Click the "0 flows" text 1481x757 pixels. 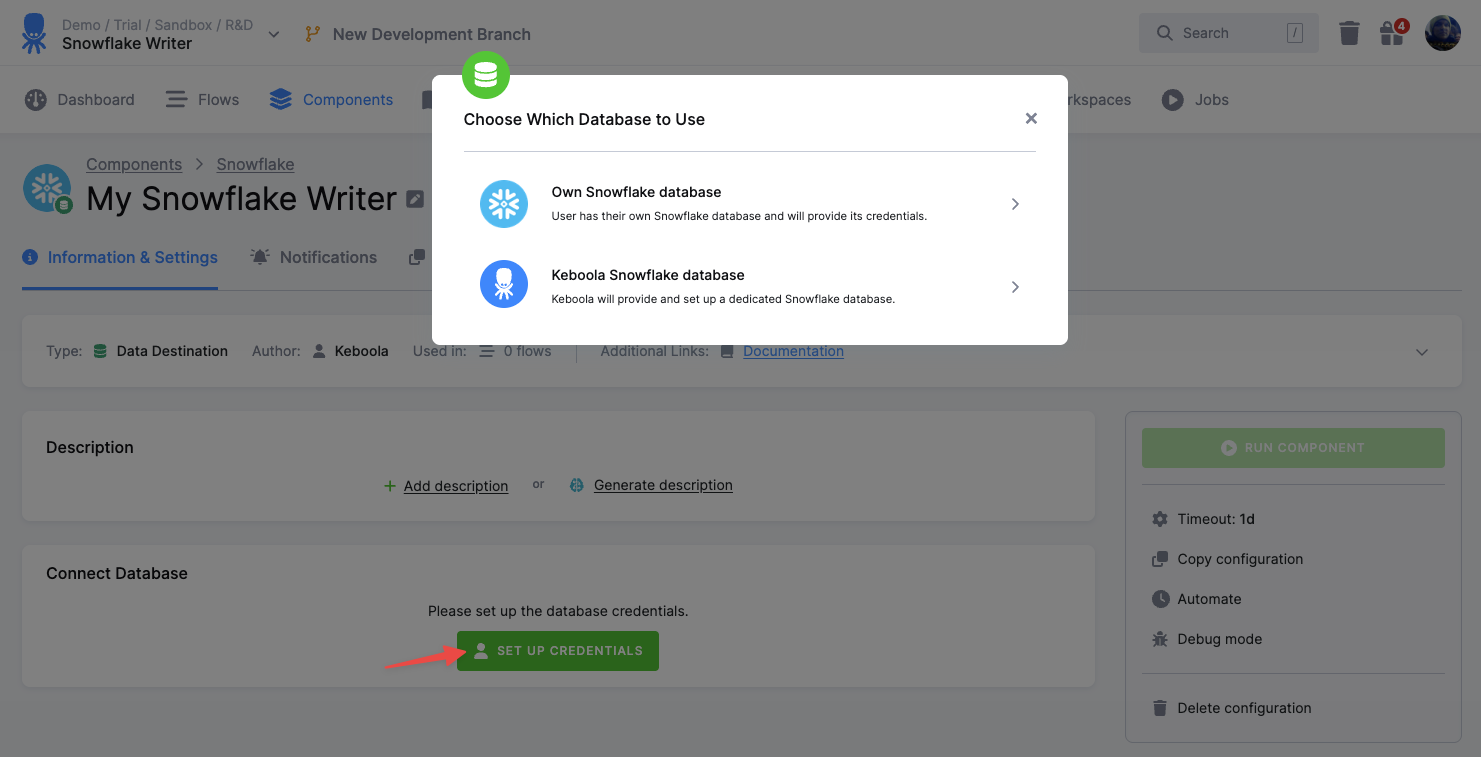click(x=527, y=351)
